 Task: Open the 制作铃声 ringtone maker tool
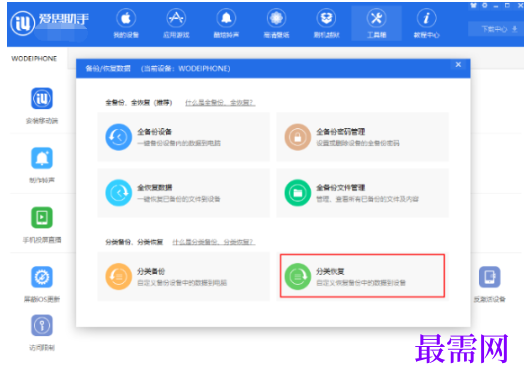[x=42, y=165]
